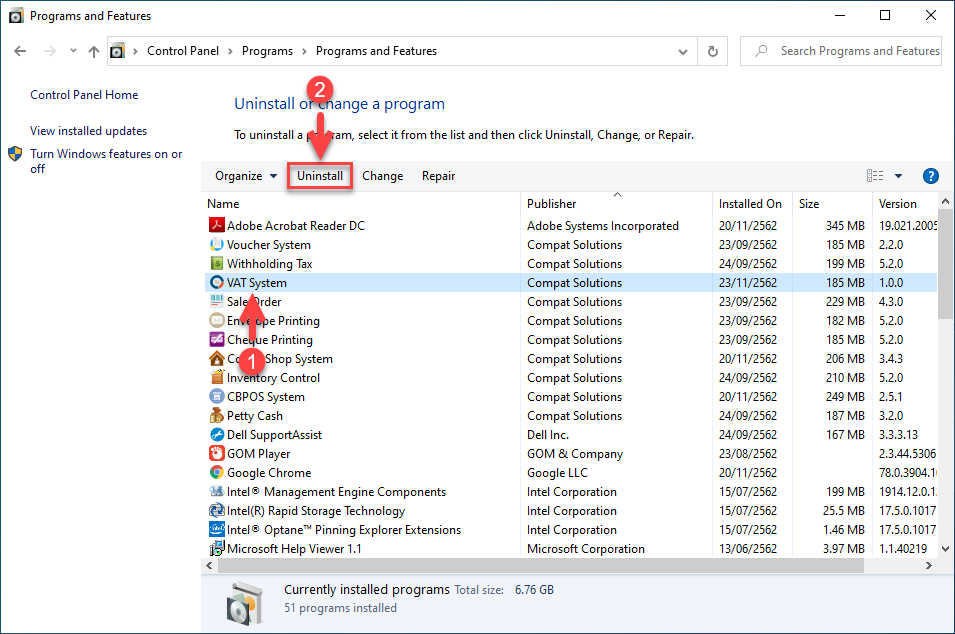Sort by Installed On column
The height and width of the screenshot is (634, 955).
[x=752, y=204]
